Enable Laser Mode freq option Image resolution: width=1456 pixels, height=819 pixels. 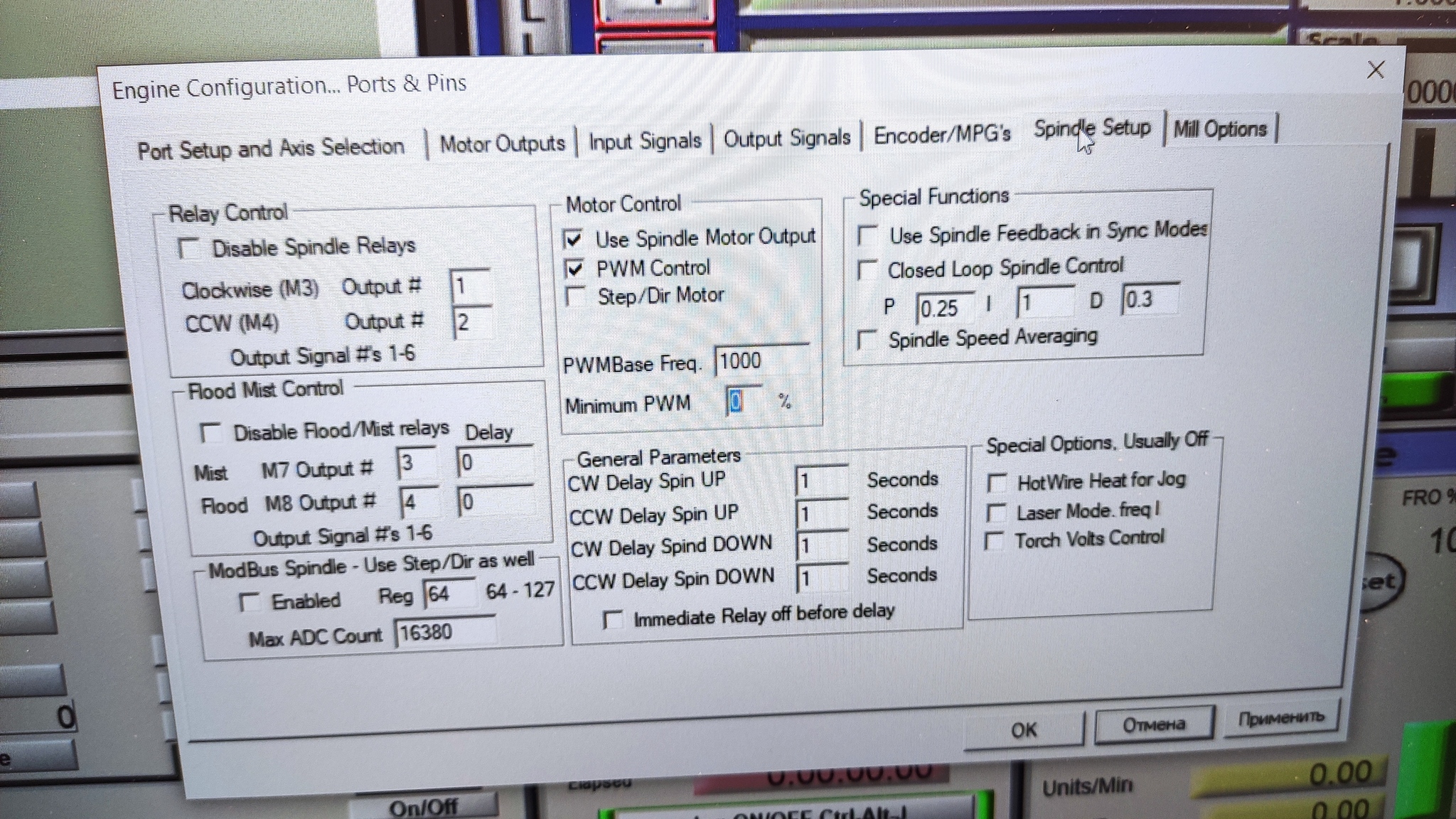996,513
